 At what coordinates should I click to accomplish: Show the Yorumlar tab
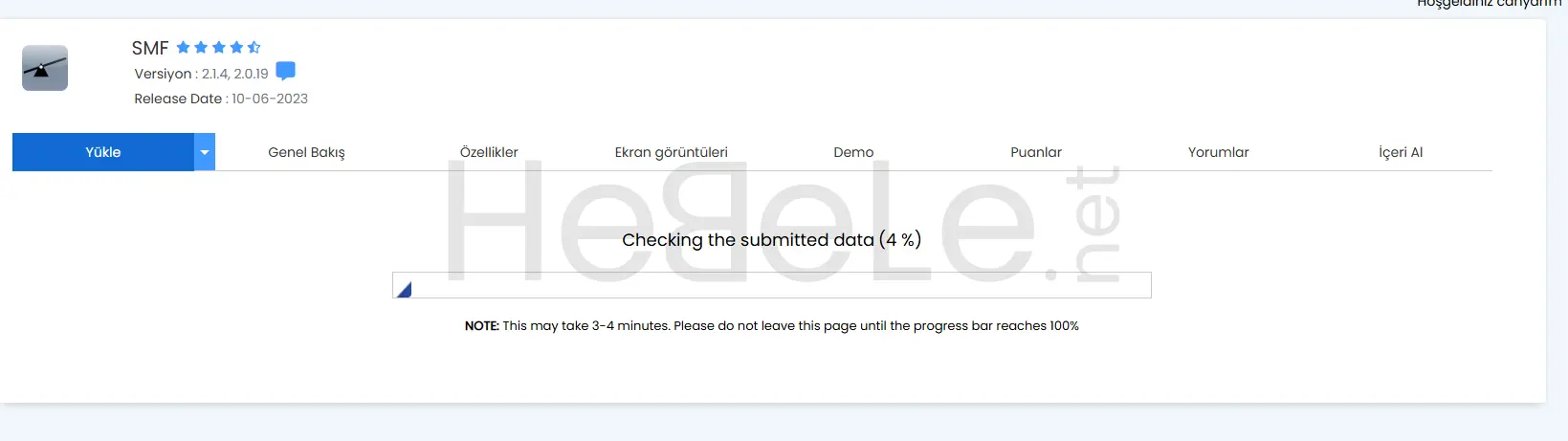pos(1218,152)
